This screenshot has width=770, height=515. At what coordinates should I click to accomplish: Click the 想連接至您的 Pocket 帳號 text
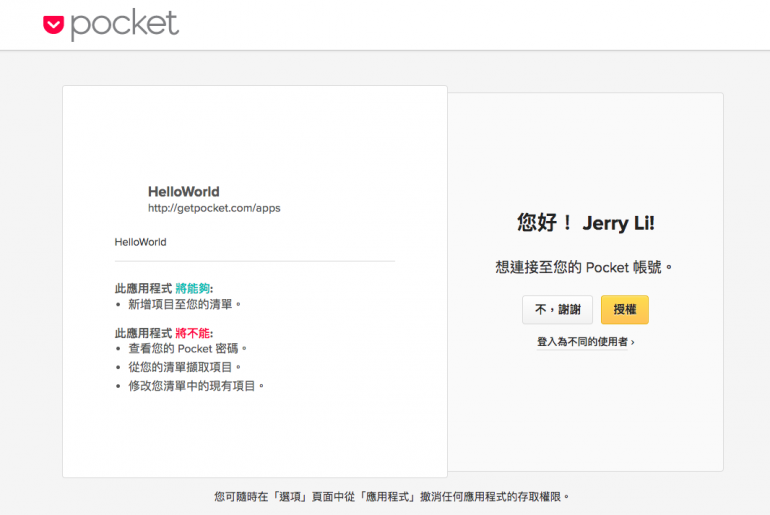583,268
